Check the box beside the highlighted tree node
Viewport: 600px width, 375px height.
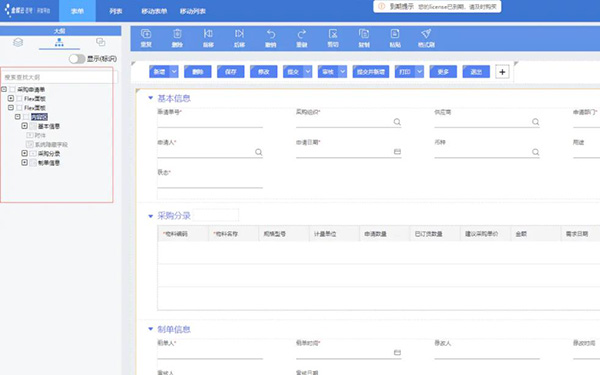point(26,117)
